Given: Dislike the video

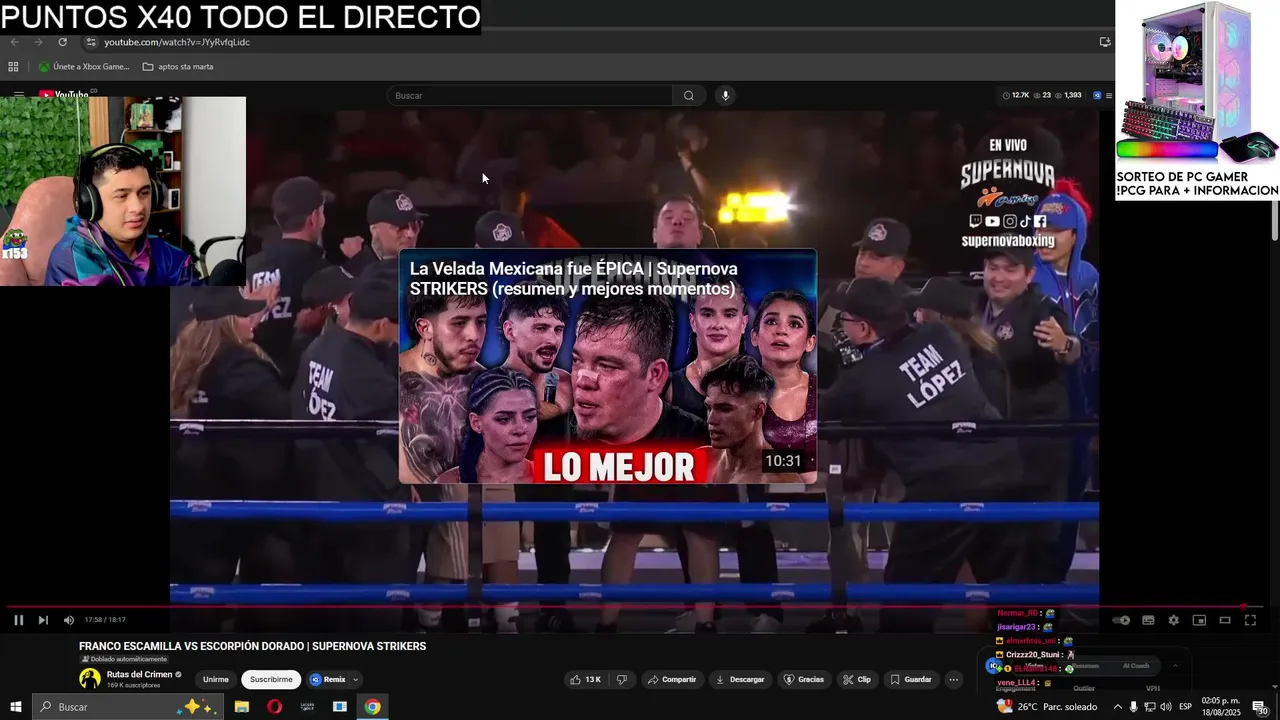Looking at the screenshot, I should [x=621, y=679].
